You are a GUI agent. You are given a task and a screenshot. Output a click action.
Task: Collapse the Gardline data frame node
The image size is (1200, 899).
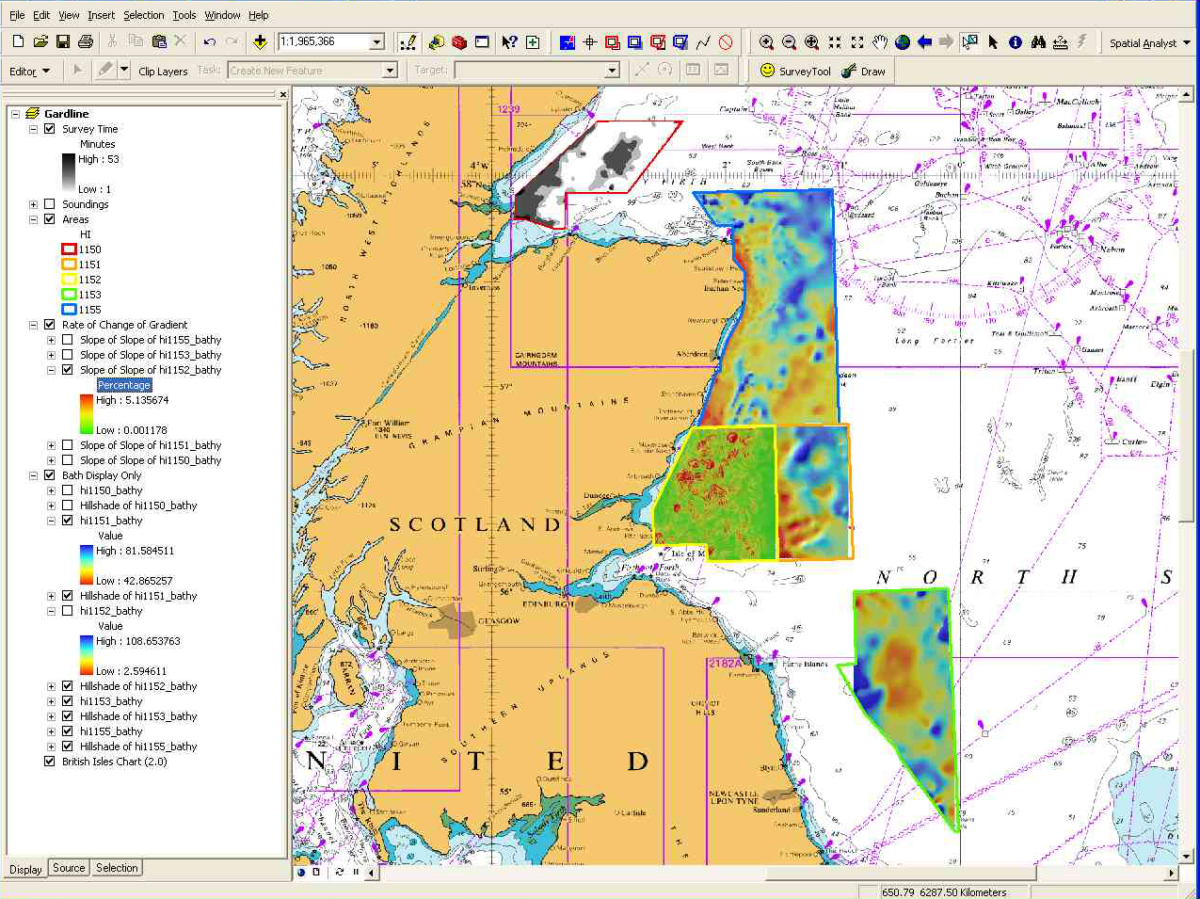pos(16,114)
